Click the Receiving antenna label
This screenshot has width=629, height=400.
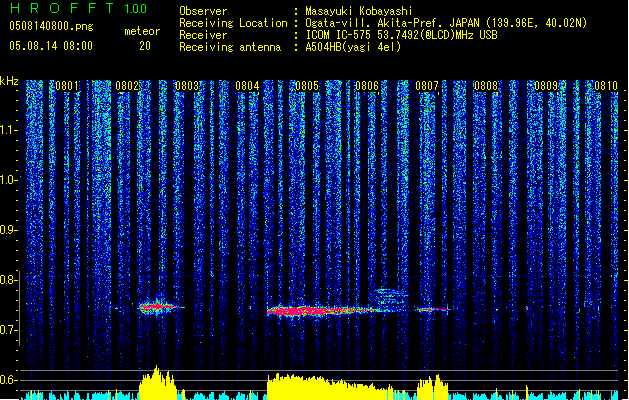pyautogui.click(x=230, y=47)
